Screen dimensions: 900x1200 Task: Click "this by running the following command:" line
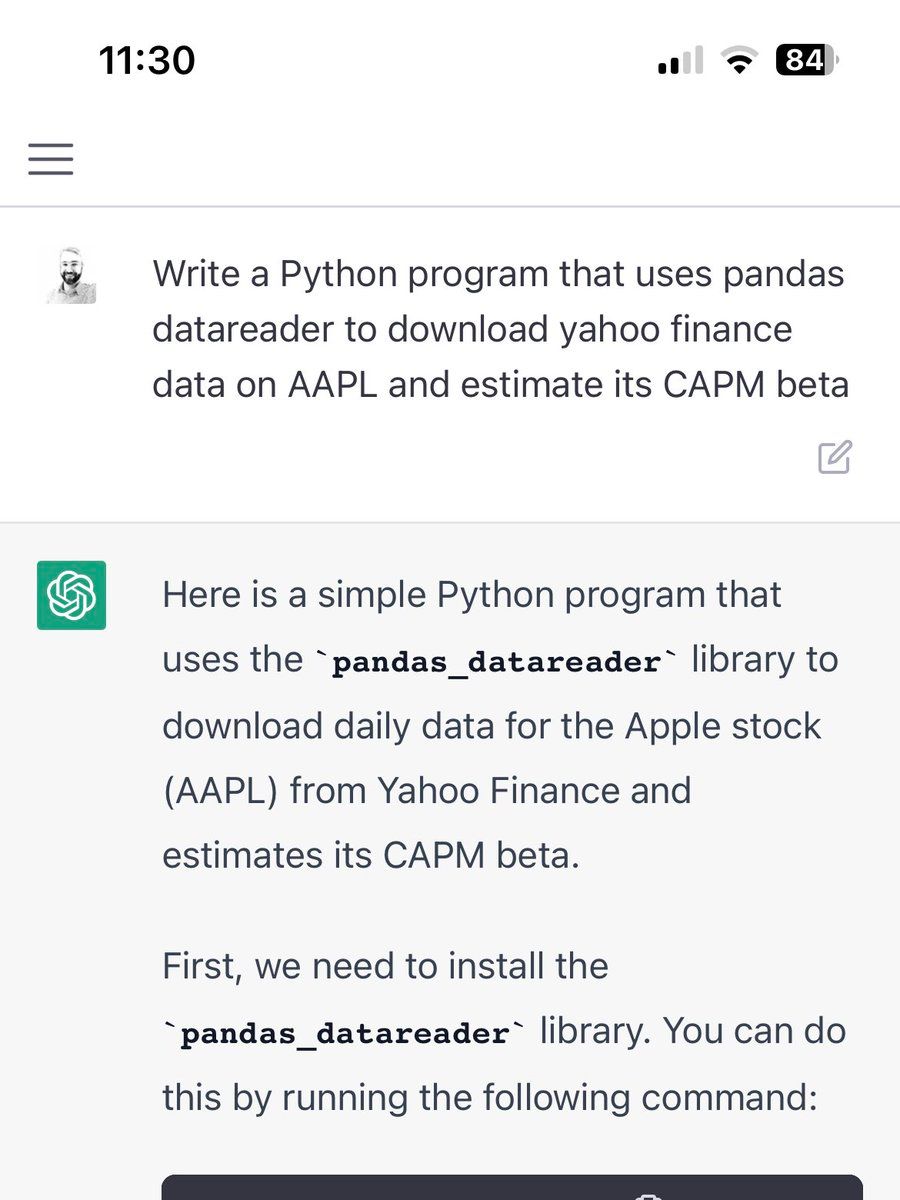(x=490, y=1098)
